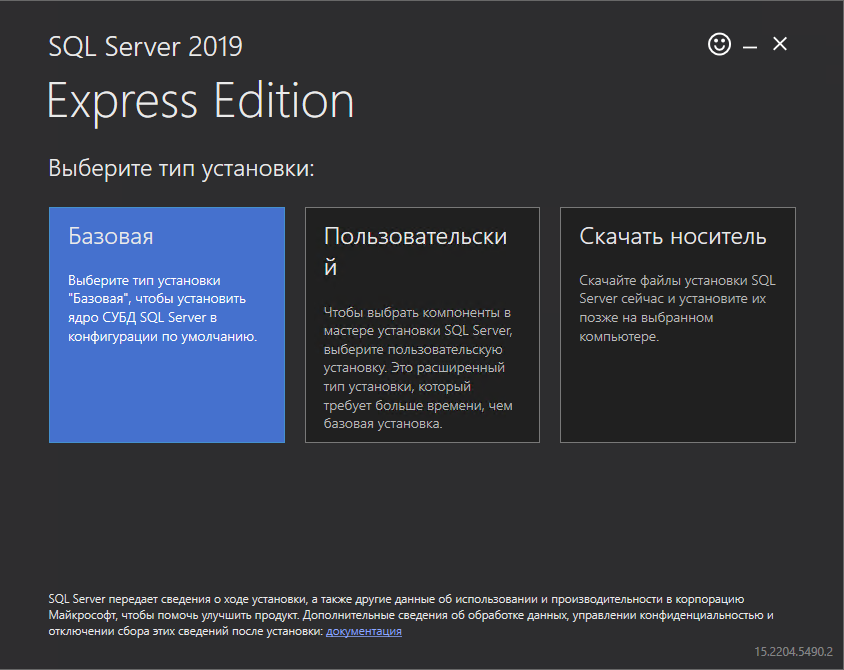Select the Скачать носитель option
This screenshot has height=670, width=844.
(x=678, y=325)
